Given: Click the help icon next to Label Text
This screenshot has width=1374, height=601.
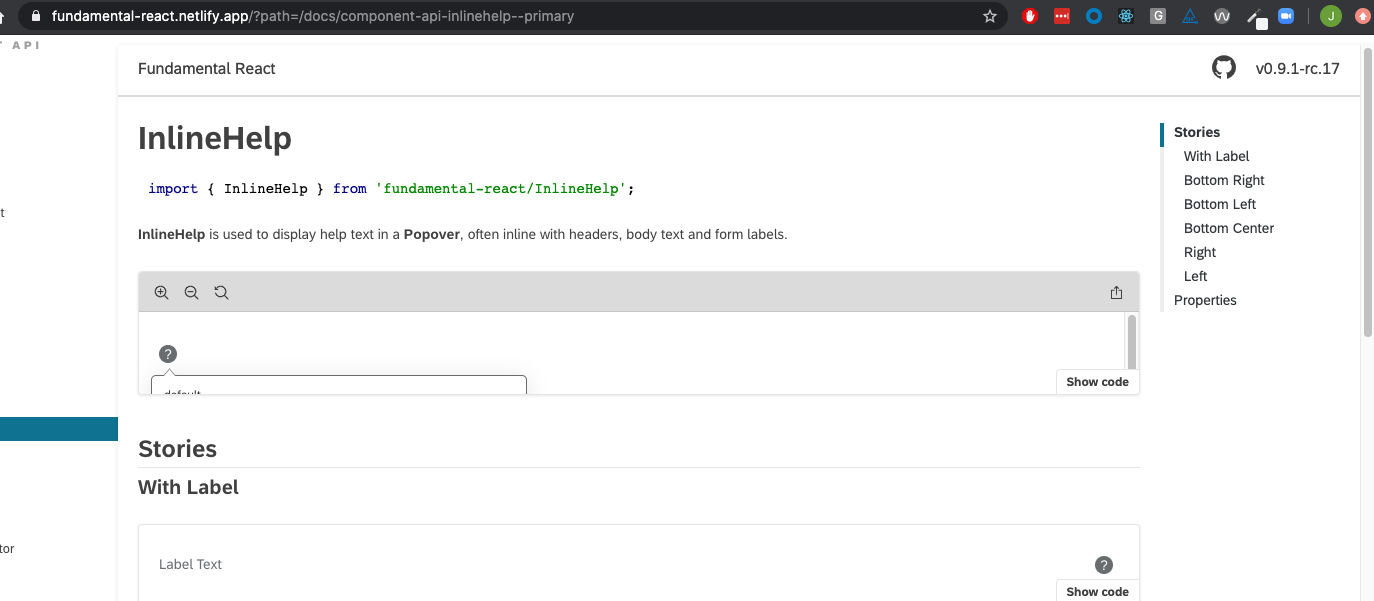Looking at the screenshot, I should 1103,564.
